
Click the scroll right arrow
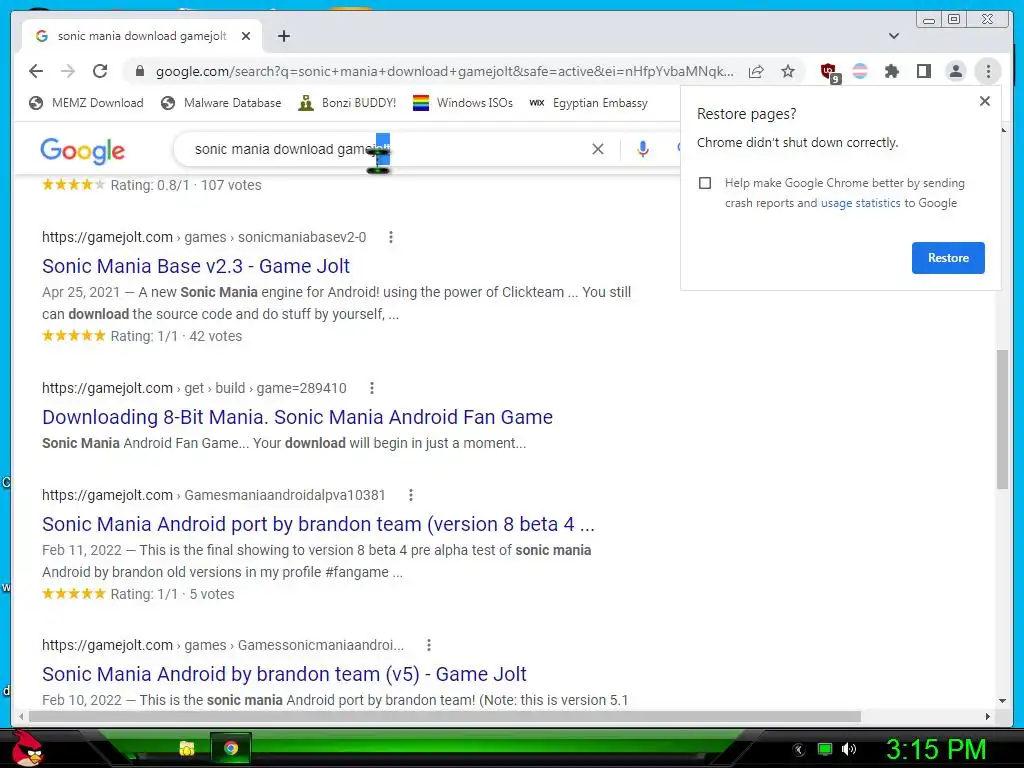click(987, 716)
